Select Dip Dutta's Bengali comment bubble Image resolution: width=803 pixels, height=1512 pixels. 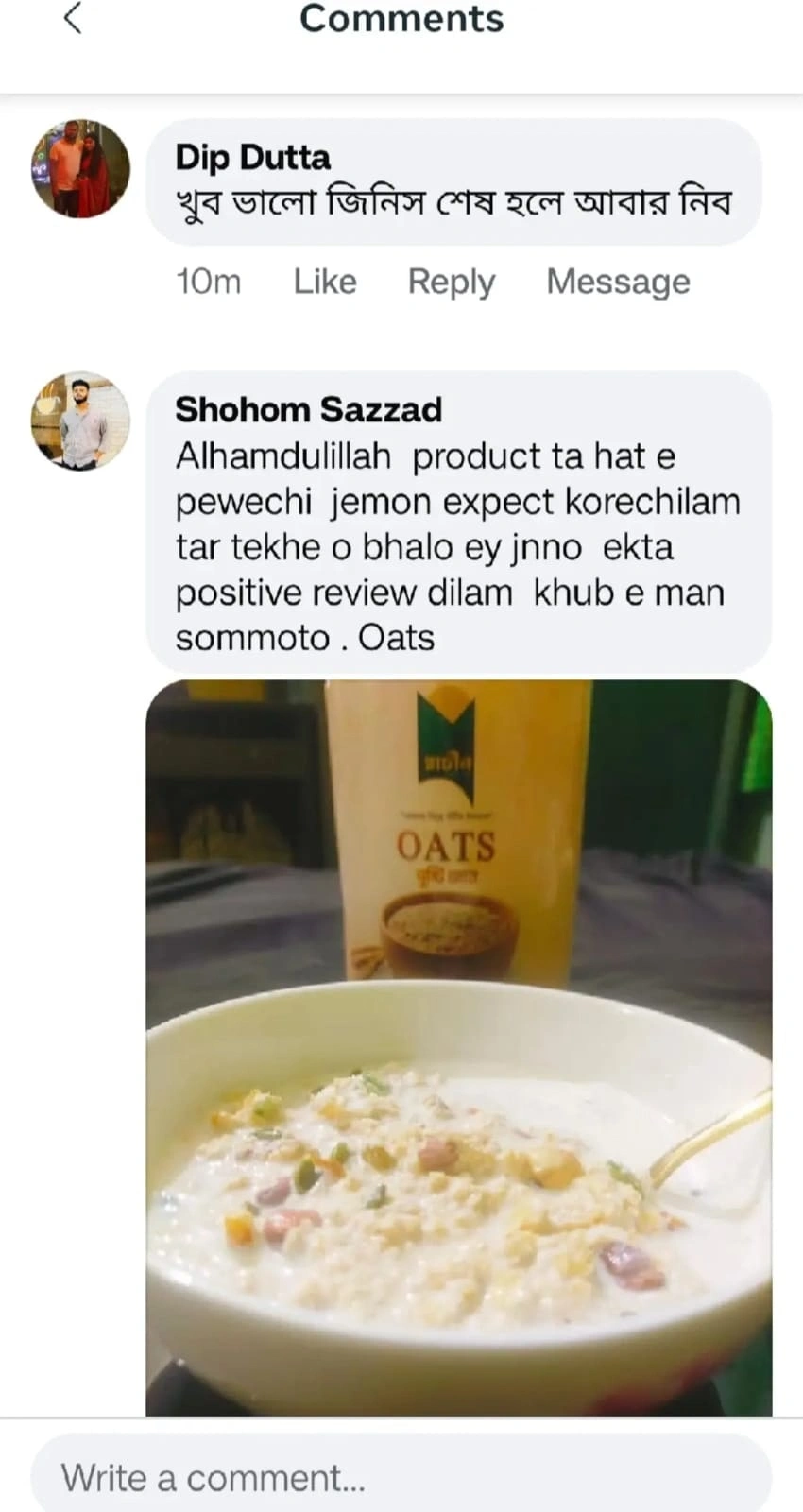[453, 181]
